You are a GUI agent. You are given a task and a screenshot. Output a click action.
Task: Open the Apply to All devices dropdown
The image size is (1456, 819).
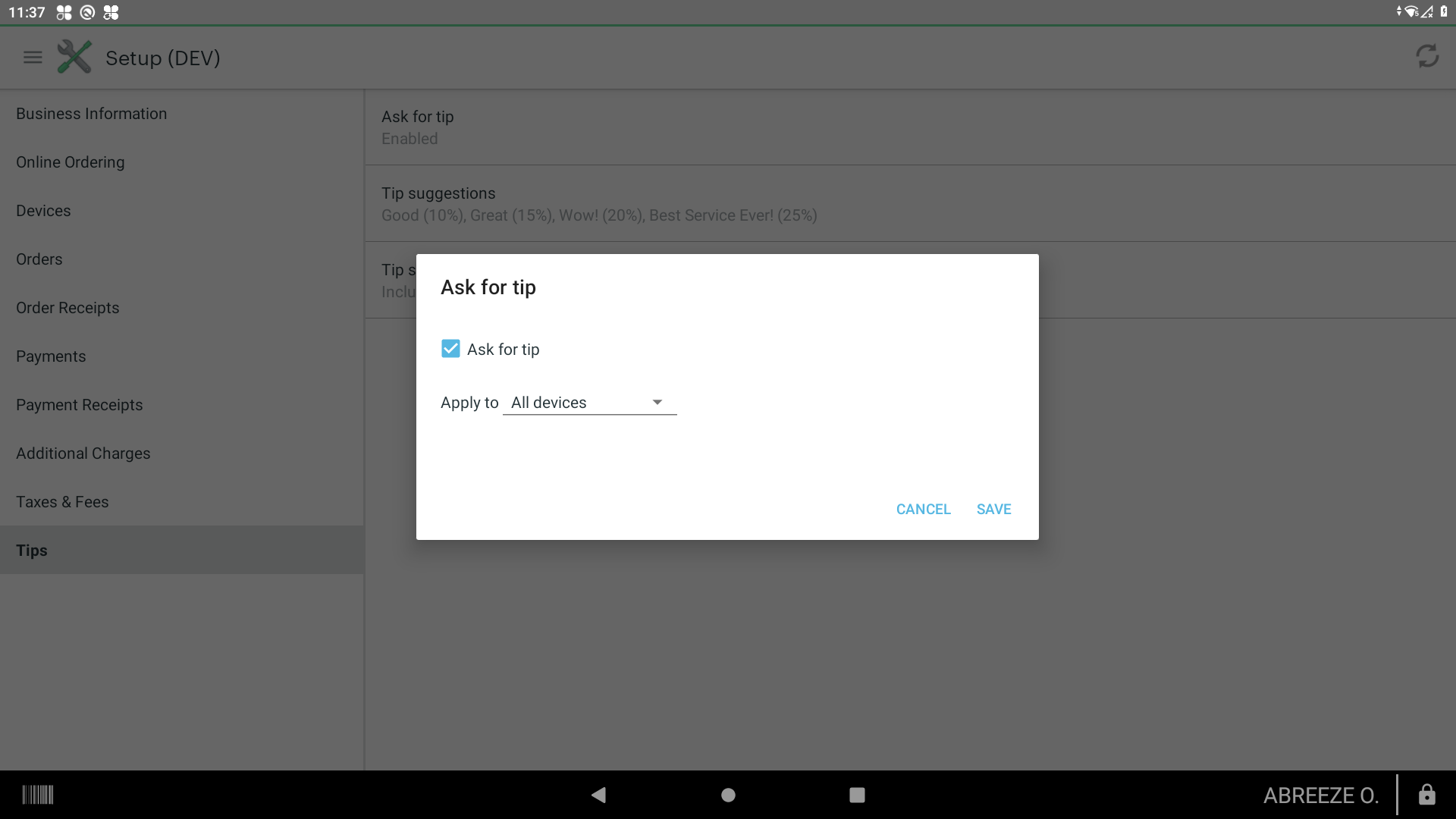pos(589,403)
